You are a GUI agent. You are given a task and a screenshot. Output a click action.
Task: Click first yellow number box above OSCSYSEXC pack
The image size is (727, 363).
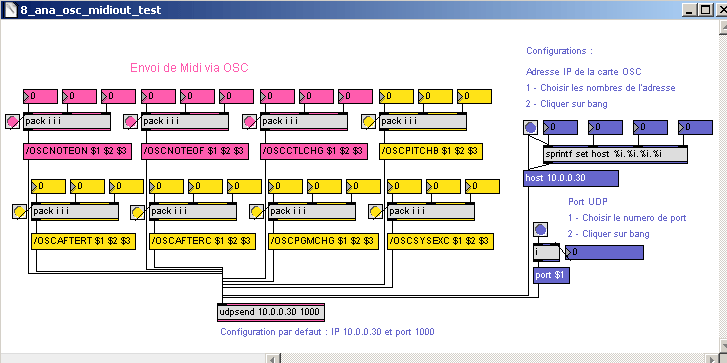(405, 186)
